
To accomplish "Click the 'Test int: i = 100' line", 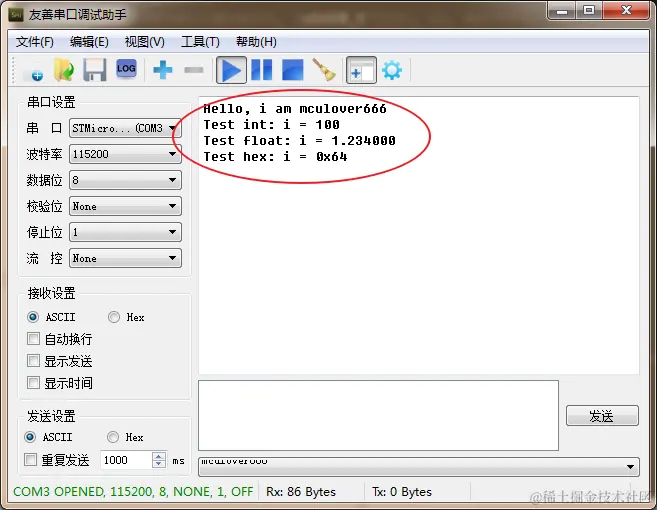I will point(272,124).
